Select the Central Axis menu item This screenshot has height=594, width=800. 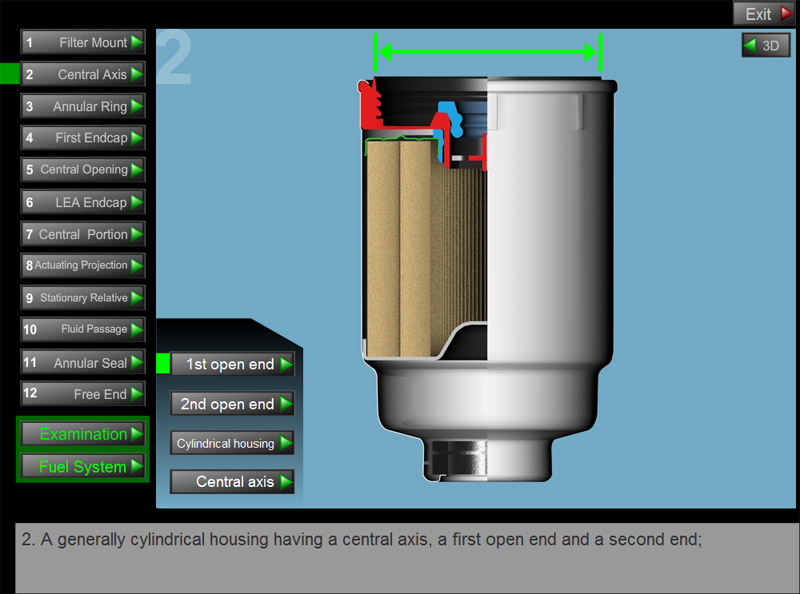coord(83,74)
